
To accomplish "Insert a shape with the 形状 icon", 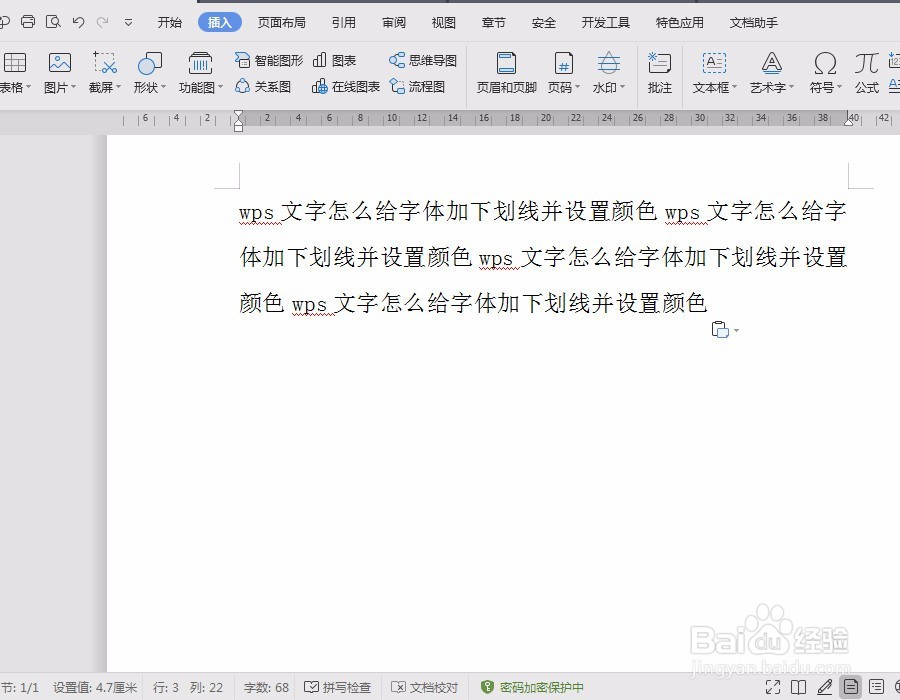I will tap(149, 63).
